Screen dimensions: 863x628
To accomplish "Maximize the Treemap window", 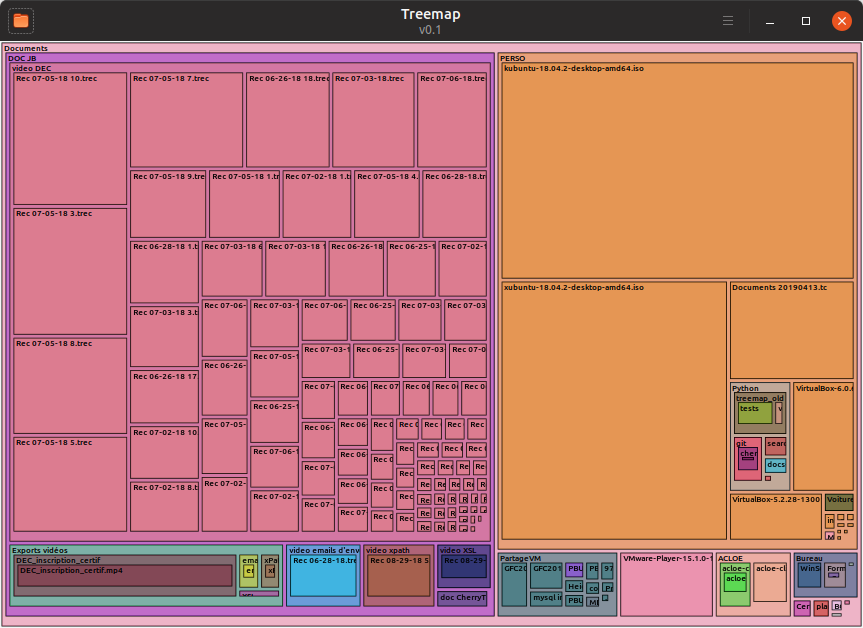I will pyautogui.click(x=806, y=21).
